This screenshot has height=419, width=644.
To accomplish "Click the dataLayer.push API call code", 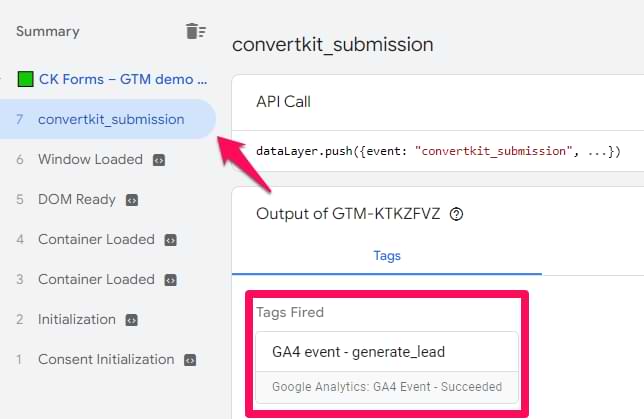I will click(438, 152).
